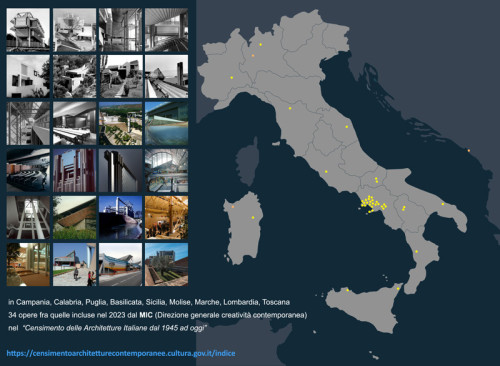The width and height of the screenshot is (500, 366).
Task: Click the orange dot across the Adriatic Sea
Action: pyautogui.click(x=469, y=151)
